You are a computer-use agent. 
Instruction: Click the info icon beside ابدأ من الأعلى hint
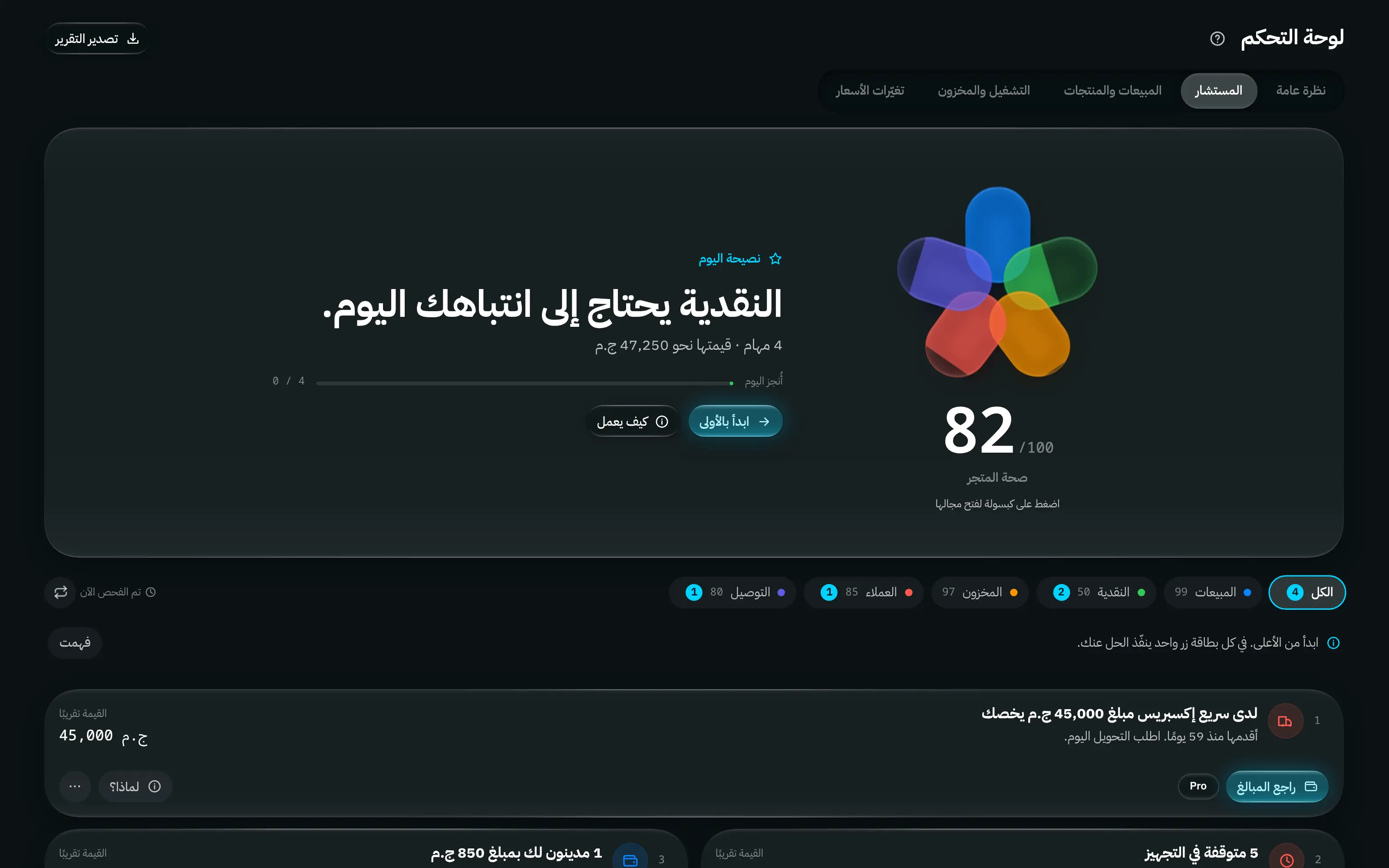point(1333,643)
